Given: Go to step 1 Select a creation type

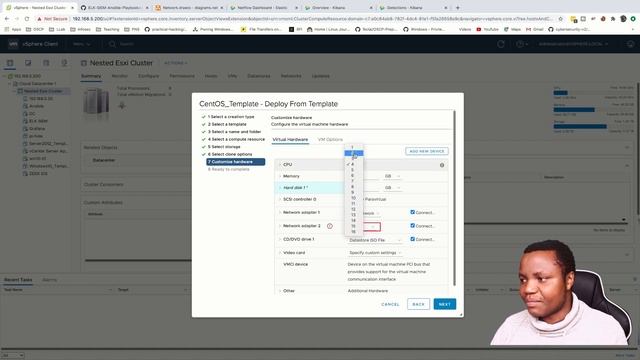Looking at the screenshot, I should [x=231, y=117].
